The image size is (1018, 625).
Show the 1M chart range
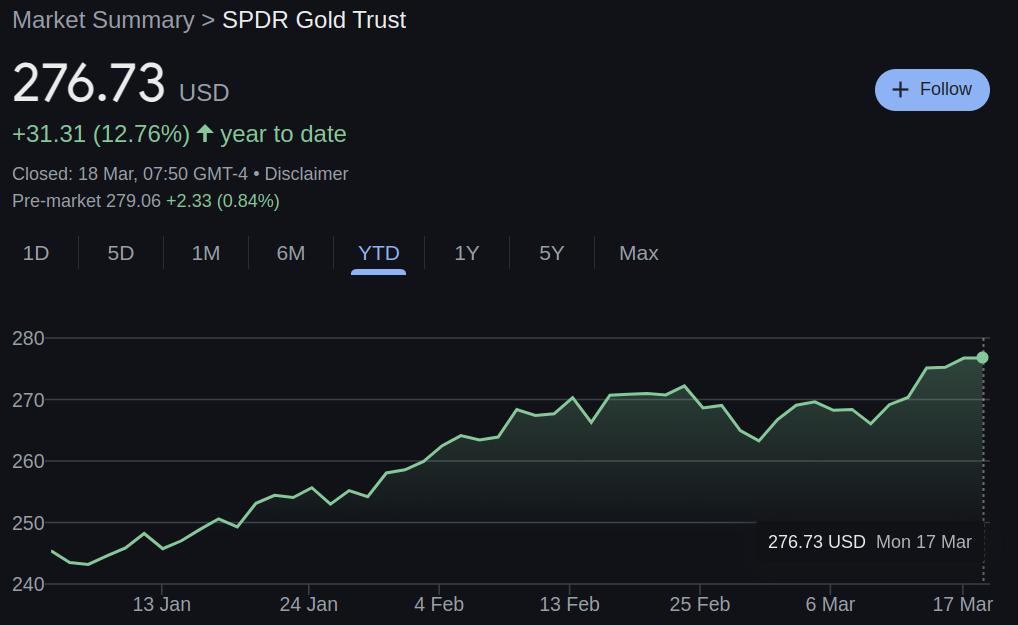pos(206,253)
